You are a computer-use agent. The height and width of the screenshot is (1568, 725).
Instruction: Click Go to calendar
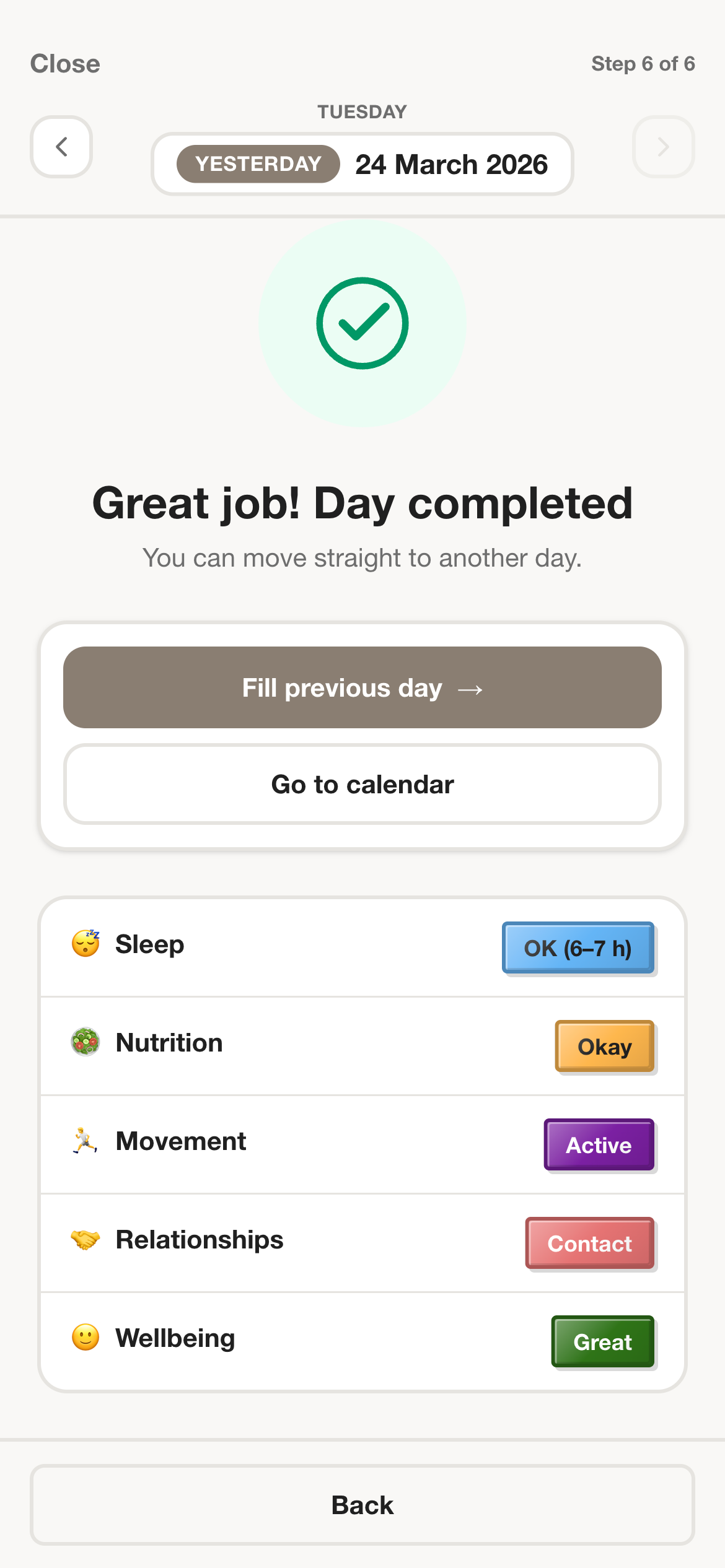coord(362,784)
